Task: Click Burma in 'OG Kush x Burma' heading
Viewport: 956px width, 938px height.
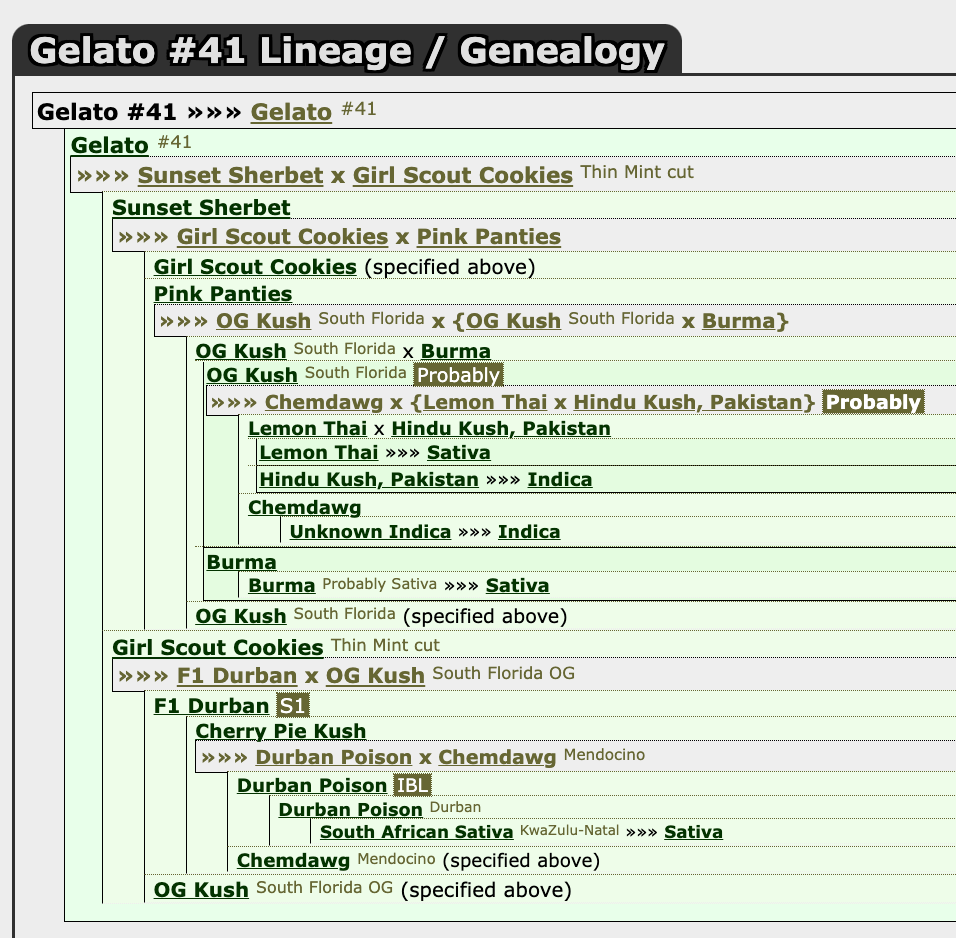Action: pos(455,351)
